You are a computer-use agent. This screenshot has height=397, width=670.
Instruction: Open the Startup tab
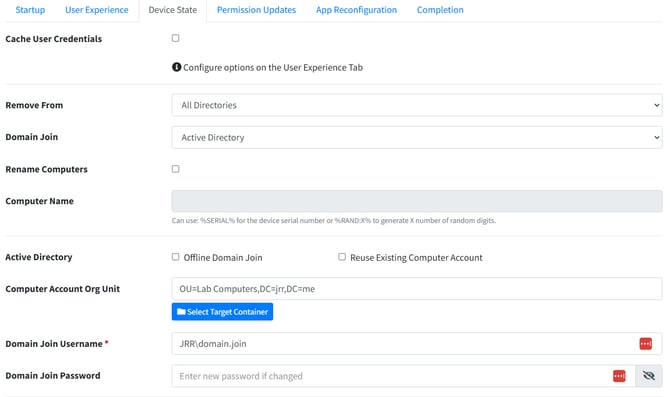(x=30, y=10)
